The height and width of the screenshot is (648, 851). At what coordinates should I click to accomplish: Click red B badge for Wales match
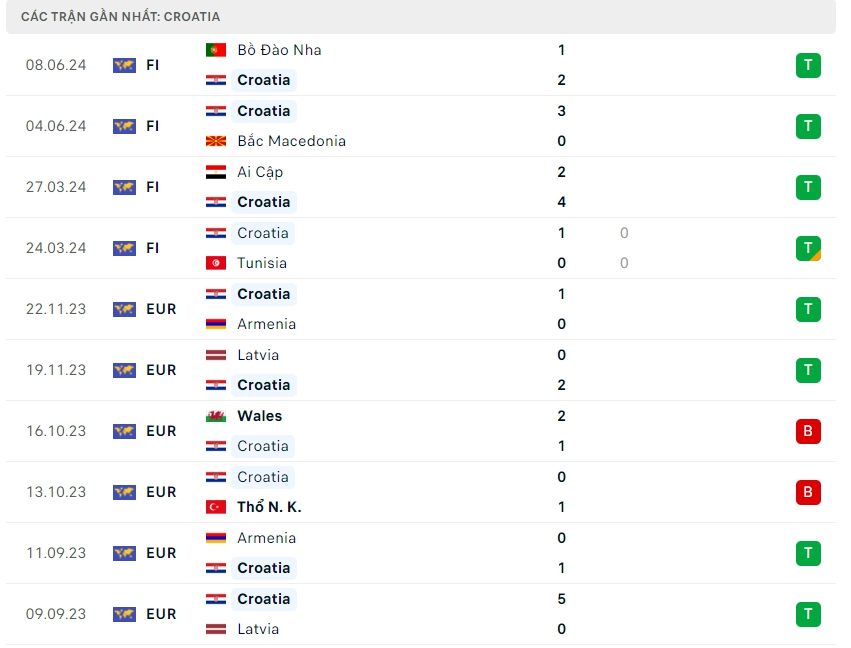[808, 431]
